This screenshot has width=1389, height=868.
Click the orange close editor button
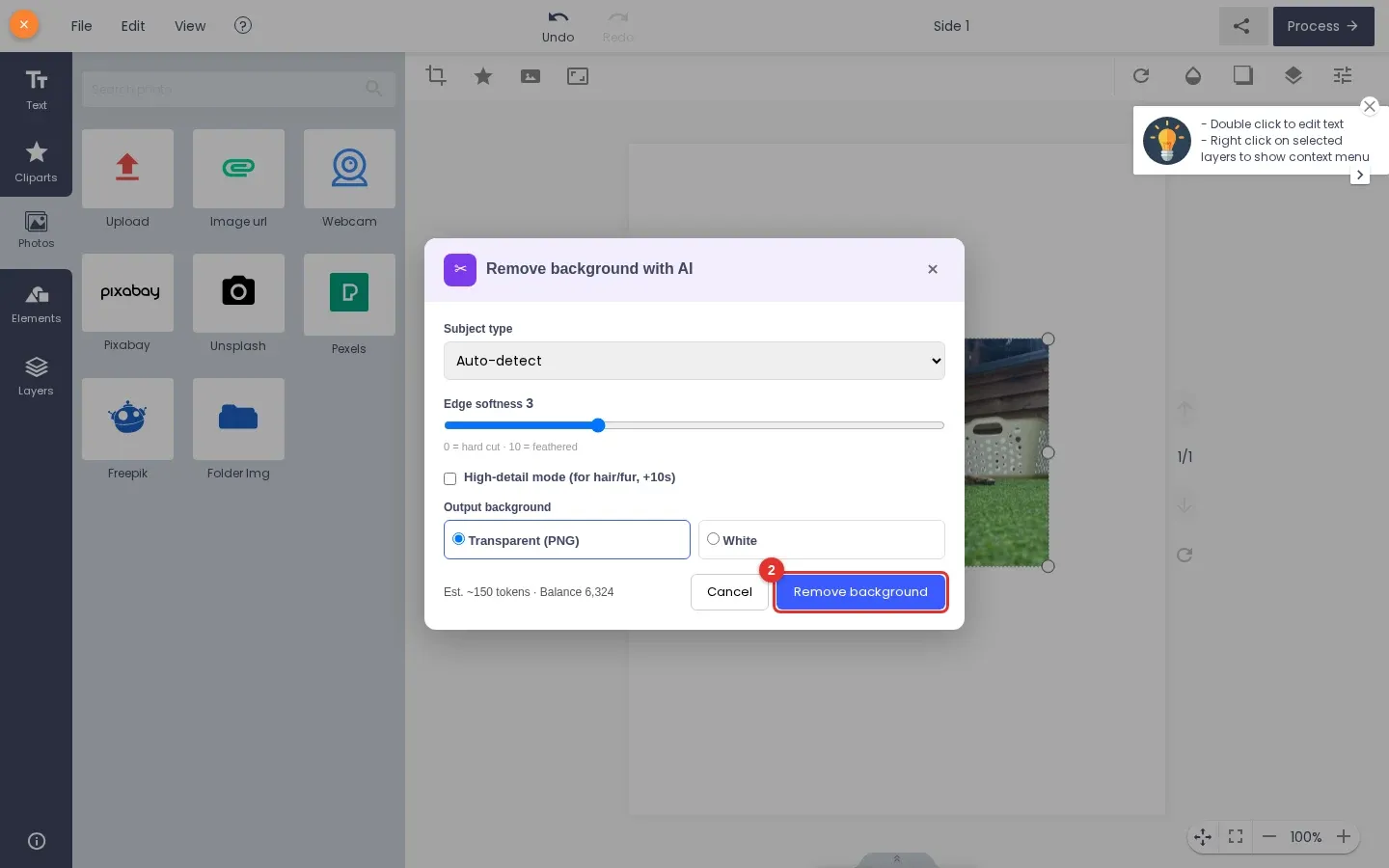(x=24, y=25)
